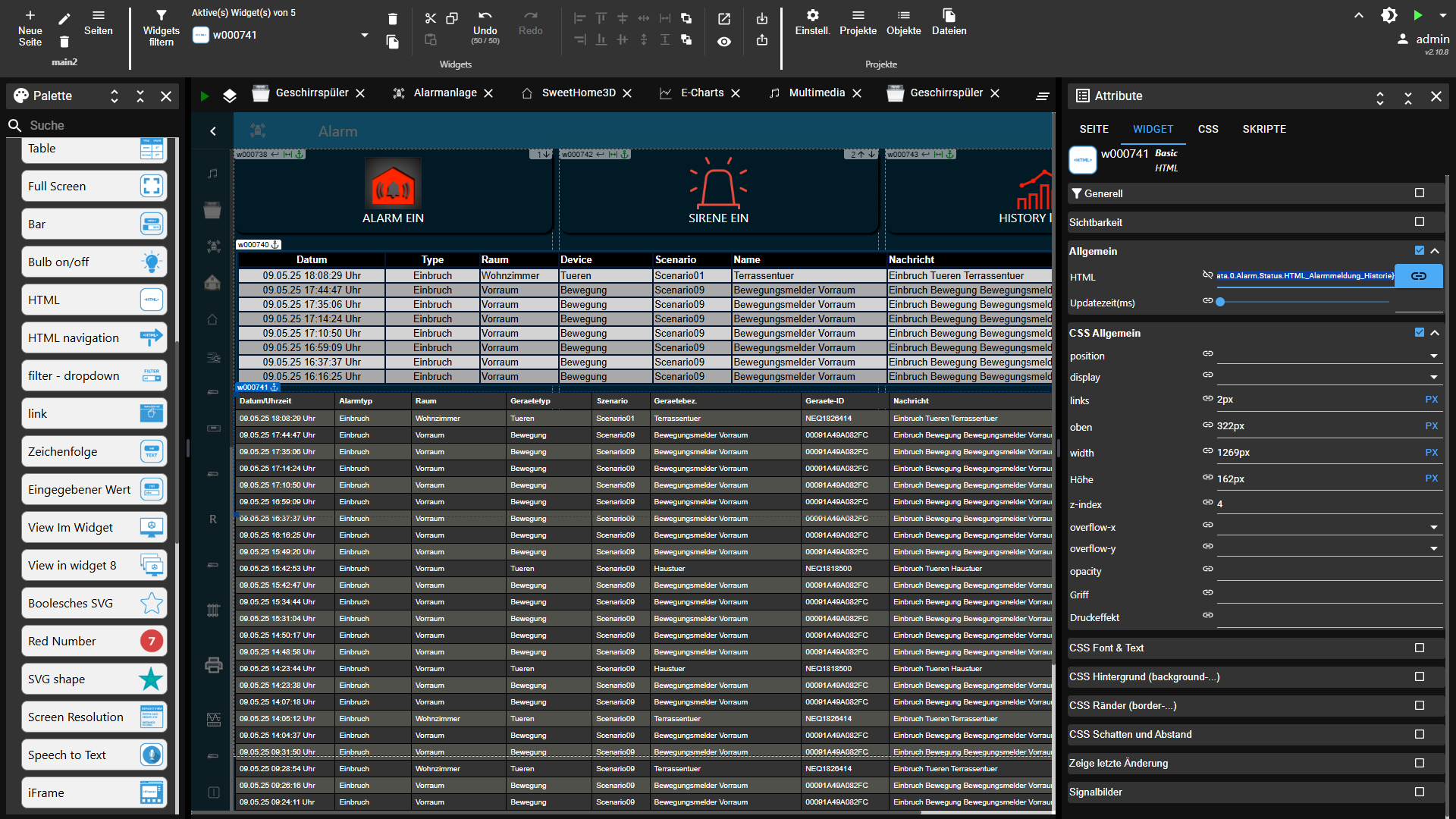The width and height of the screenshot is (1456, 819).
Task: Click the delete widget trash icon
Action: point(392,19)
